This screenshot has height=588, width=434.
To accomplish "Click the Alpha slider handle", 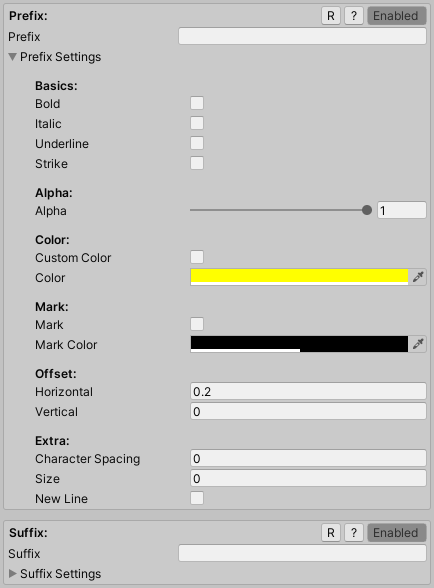I will pyautogui.click(x=367, y=210).
